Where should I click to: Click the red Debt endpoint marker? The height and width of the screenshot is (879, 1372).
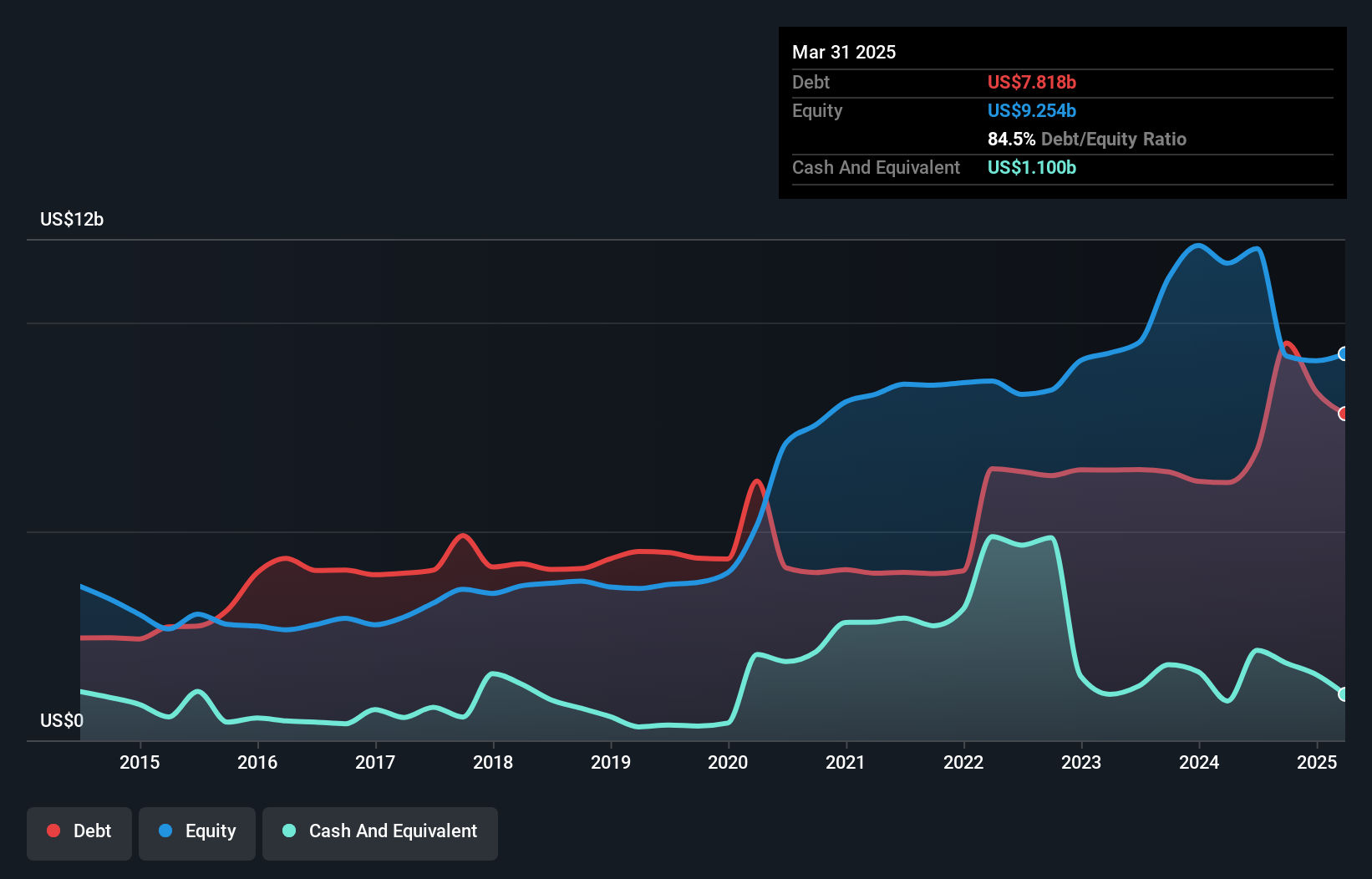pyautogui.click(x=1344, y=414)
